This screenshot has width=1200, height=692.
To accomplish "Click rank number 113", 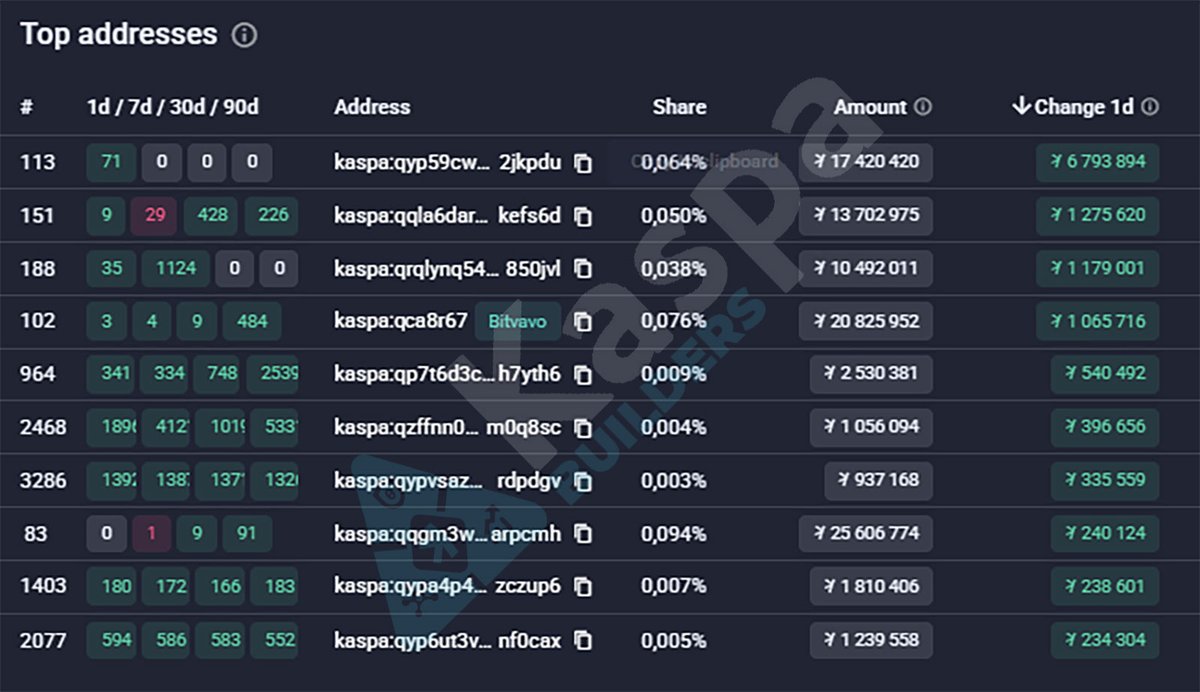I will [37, 162].
